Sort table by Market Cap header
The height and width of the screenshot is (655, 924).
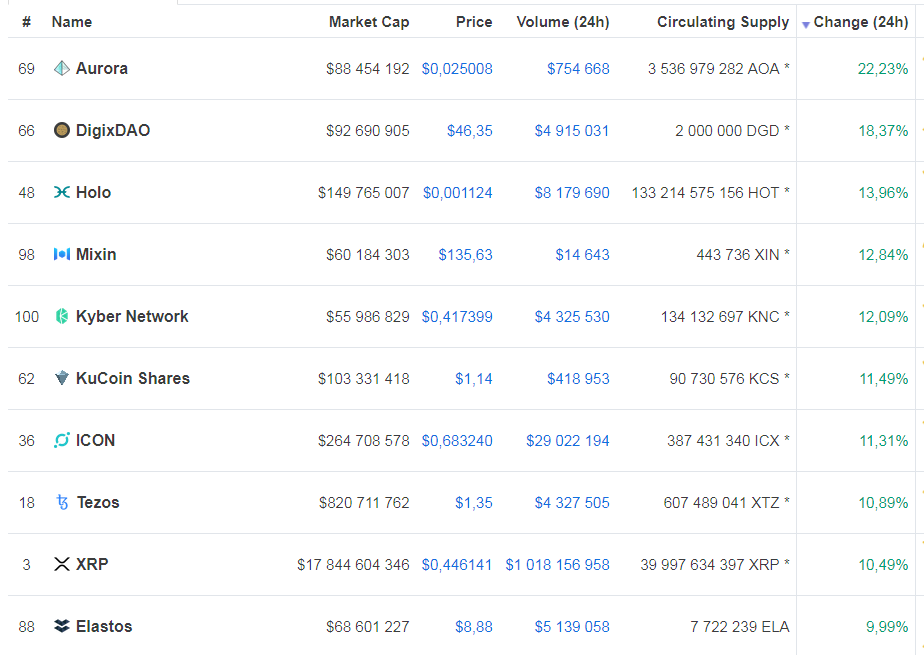tap(369, 22)
